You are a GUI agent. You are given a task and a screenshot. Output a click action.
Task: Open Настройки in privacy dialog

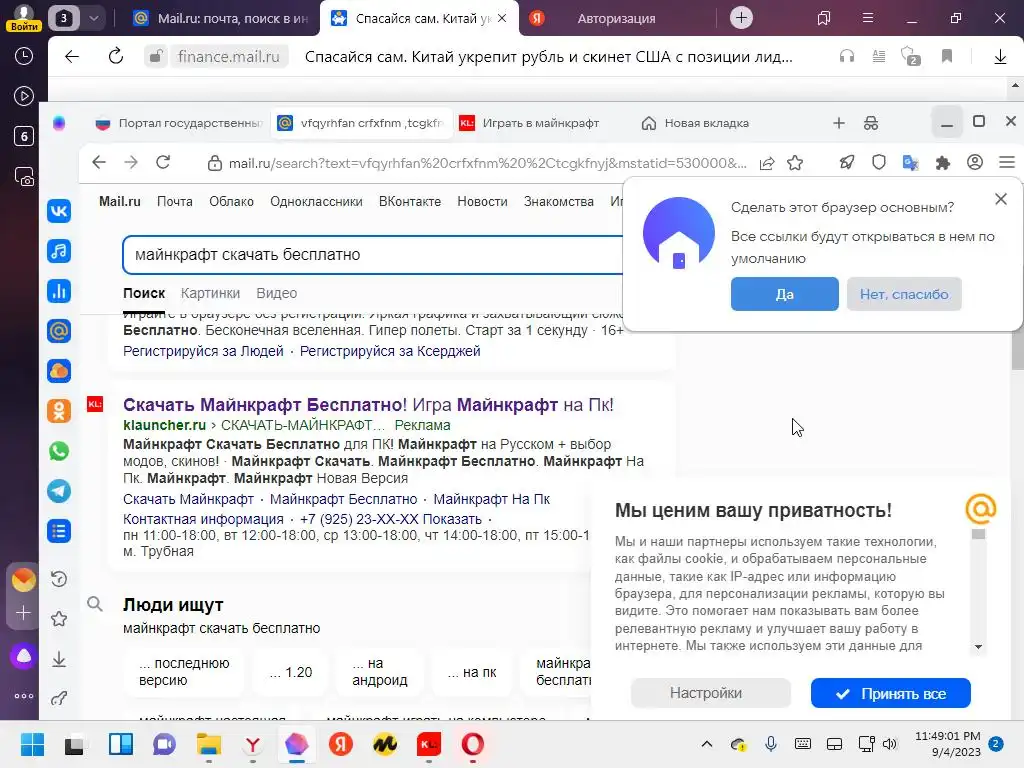(x=711, y=693)
